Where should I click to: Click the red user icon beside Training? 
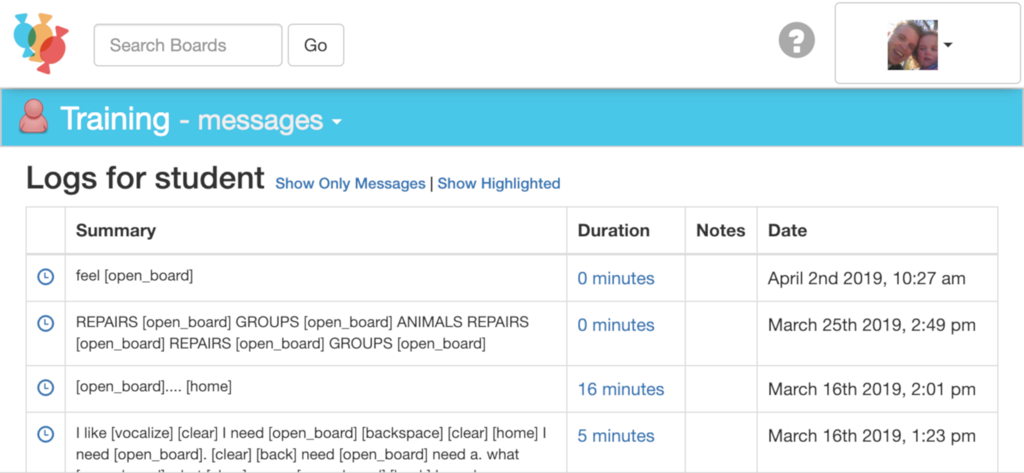pos(33,117)
